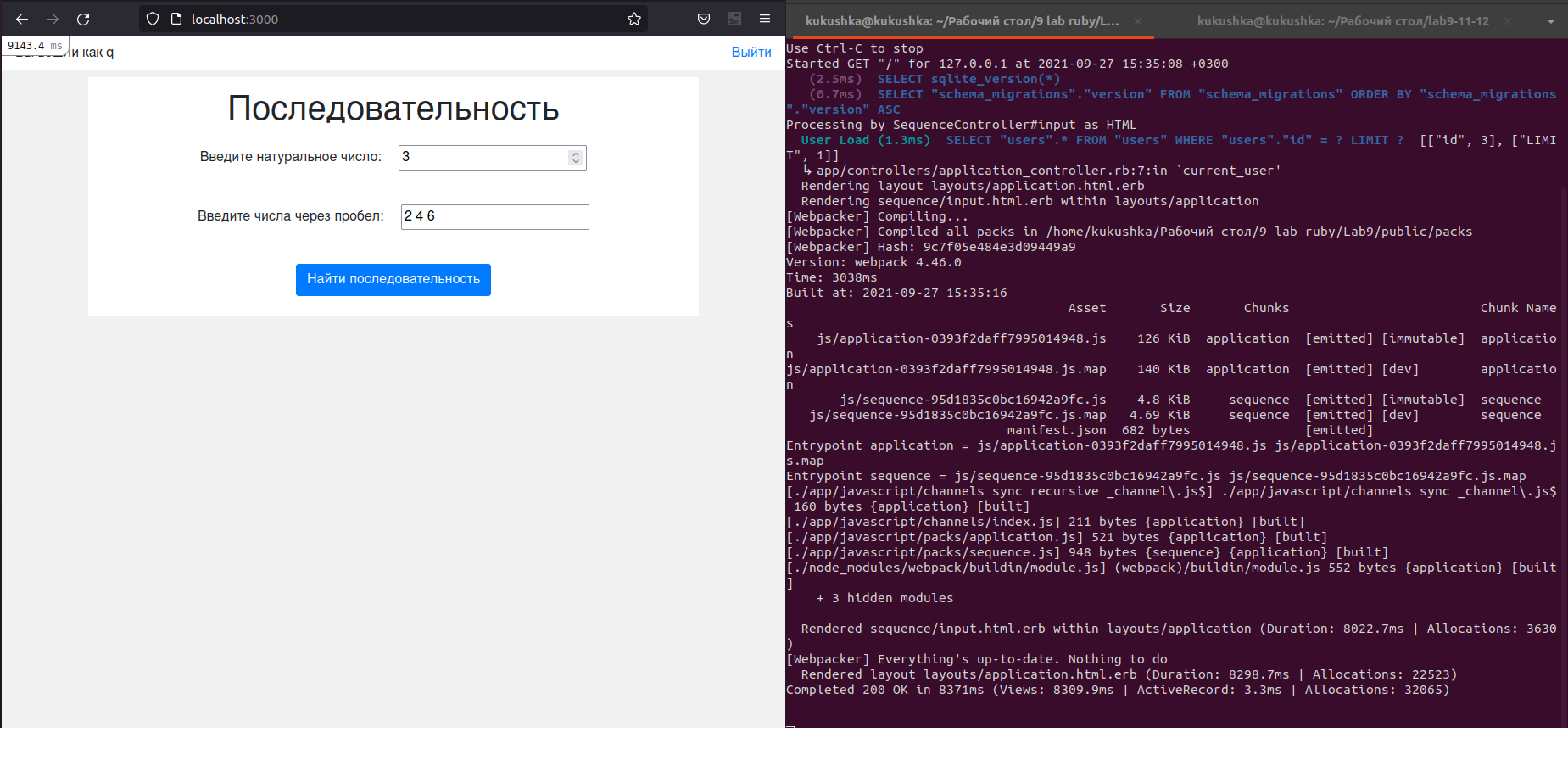The image size is (1568, 766).
Task: Decrease the natural number using the down arrow
Action: [576, 161]
